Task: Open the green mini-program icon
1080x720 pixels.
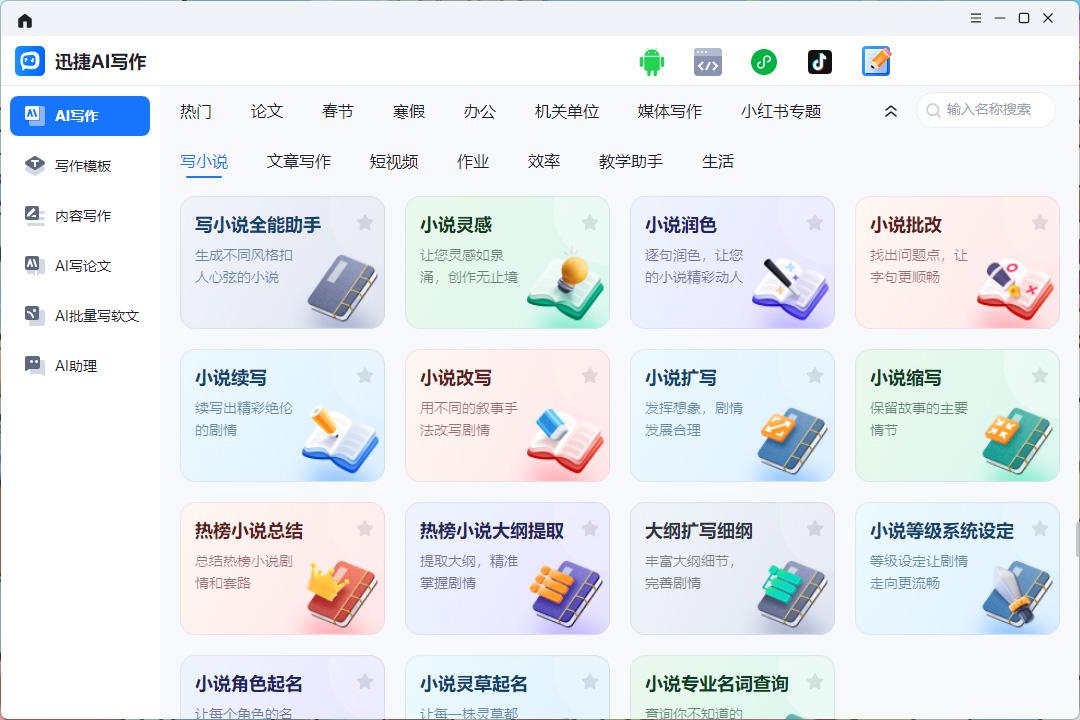Action: pos(764,62)
